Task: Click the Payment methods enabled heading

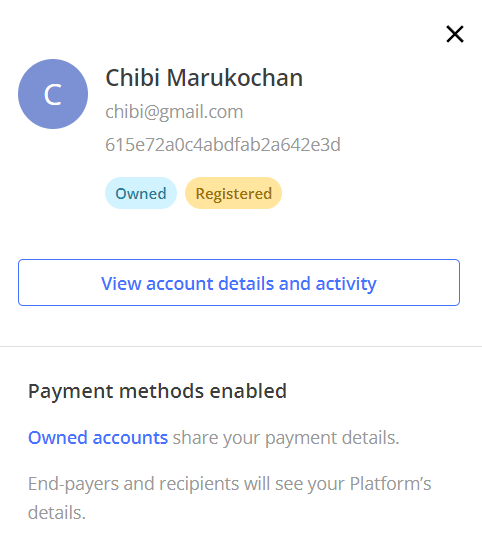Action: coord(157,391)
